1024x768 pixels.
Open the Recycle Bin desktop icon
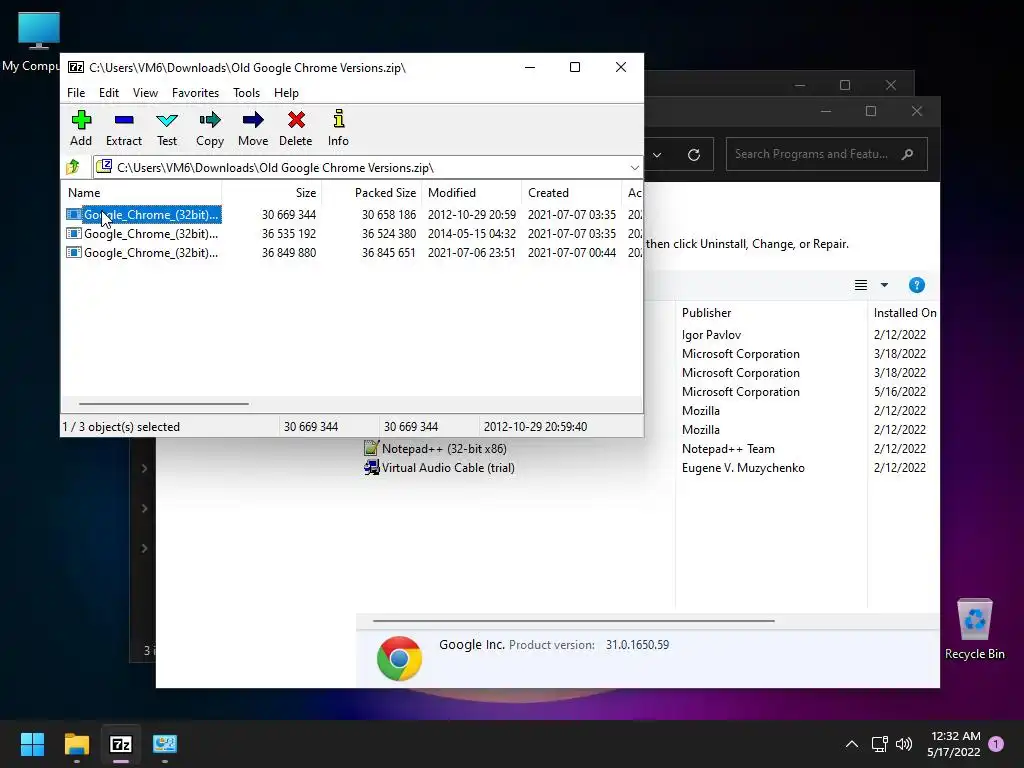(974, 629)
